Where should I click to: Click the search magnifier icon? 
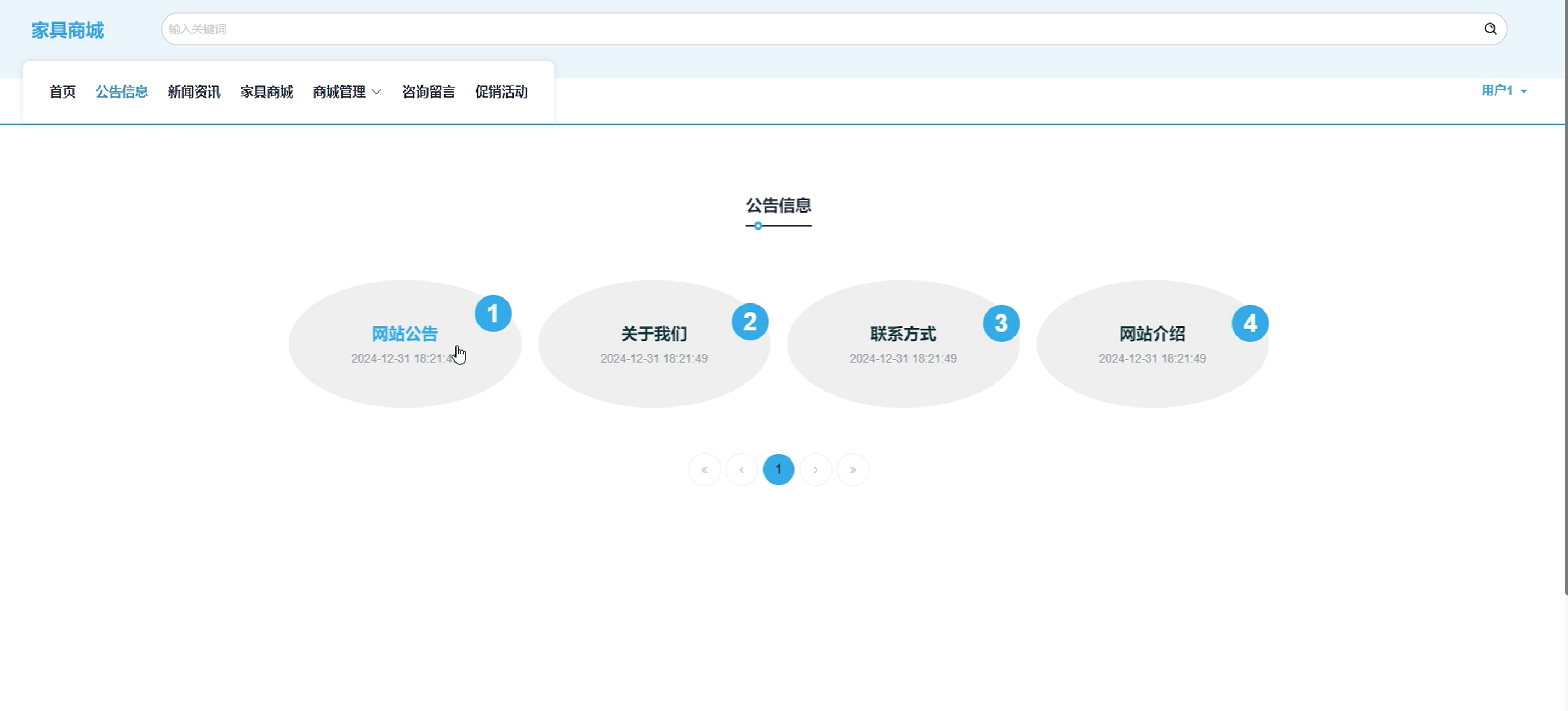pos(1490,28)
